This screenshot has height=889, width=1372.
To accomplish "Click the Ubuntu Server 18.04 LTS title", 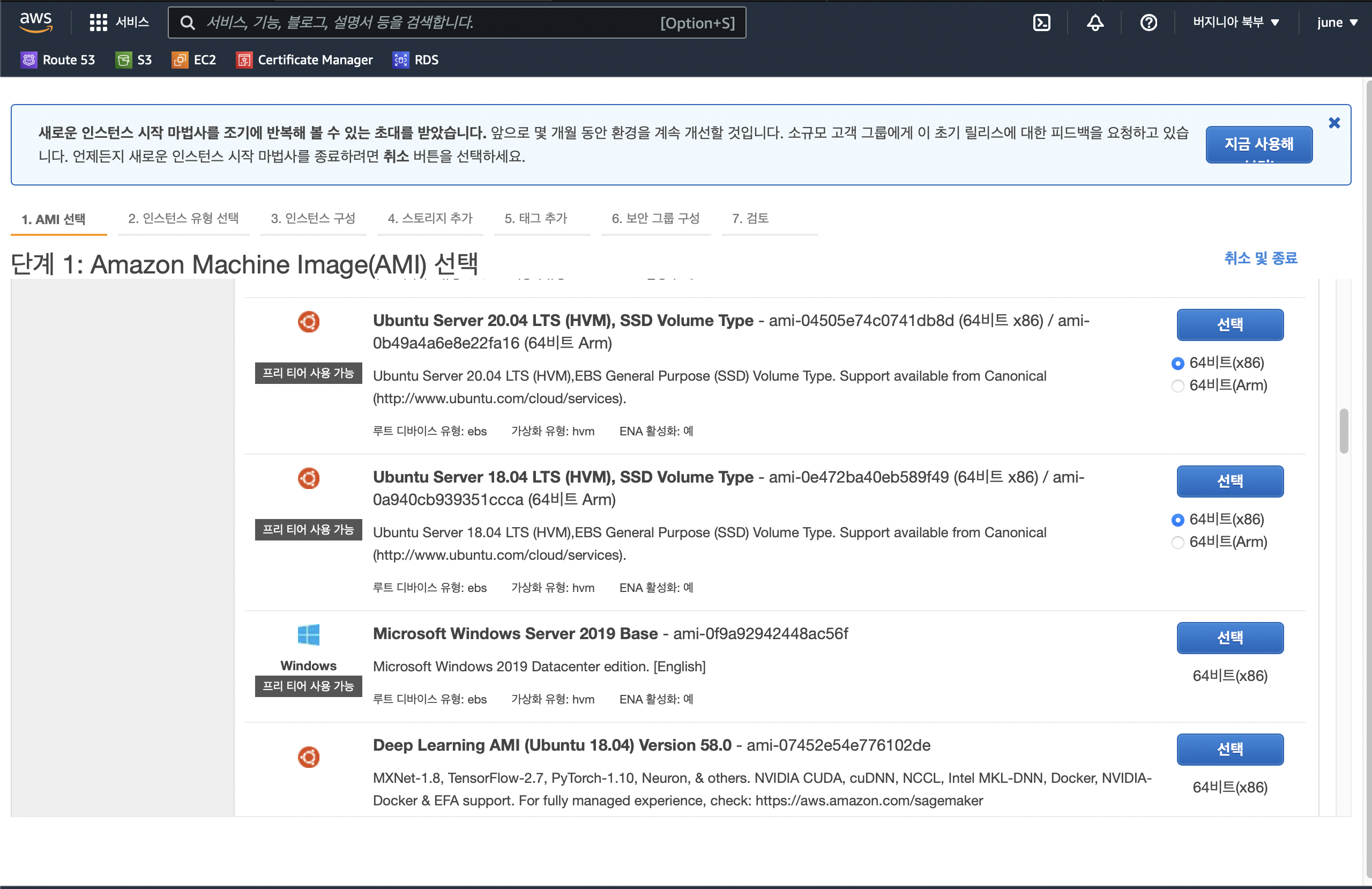I will pos(563,477).
